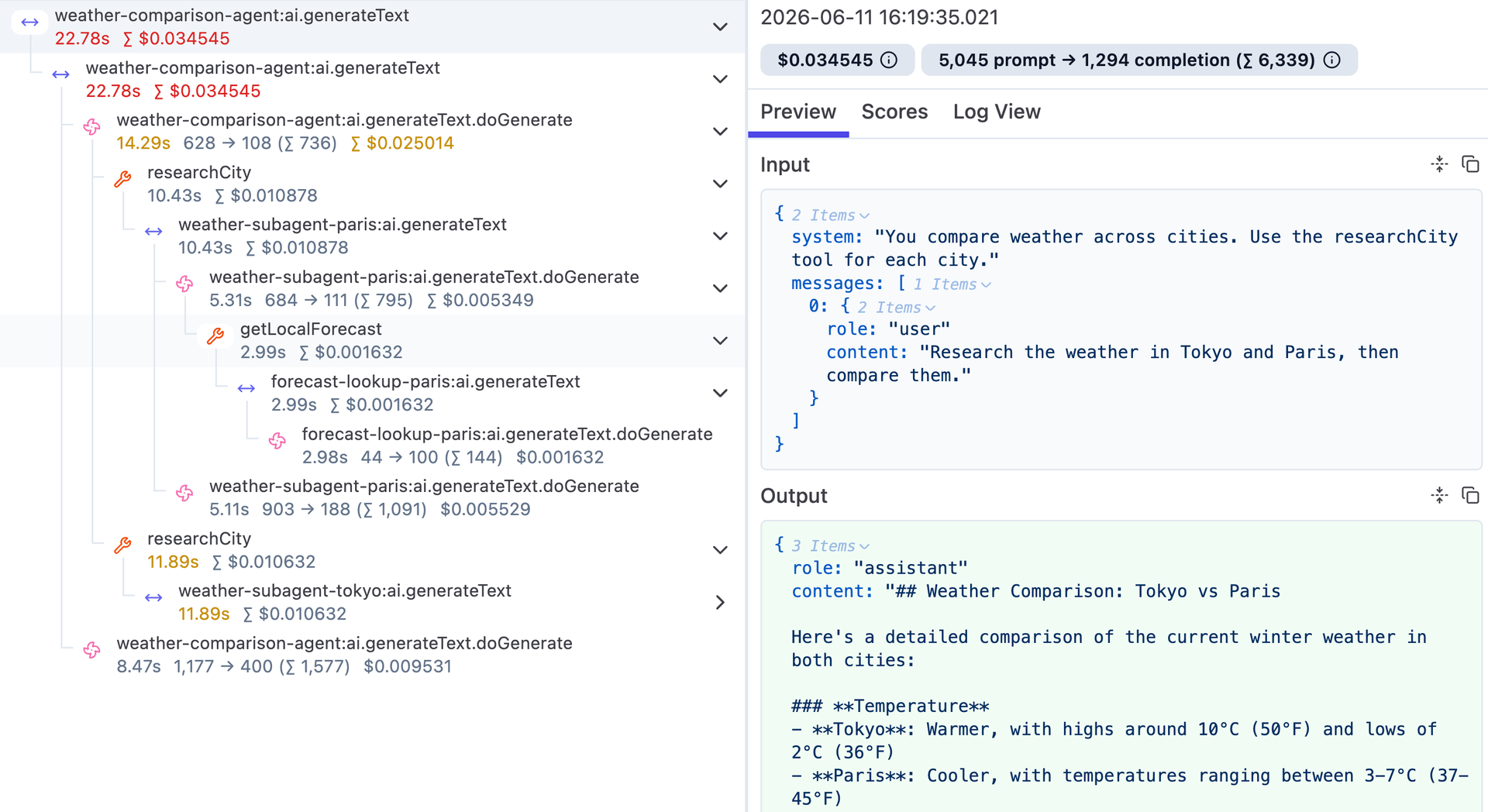Toggle the messages '1 Items' JSON collapse

pos(952,284)
